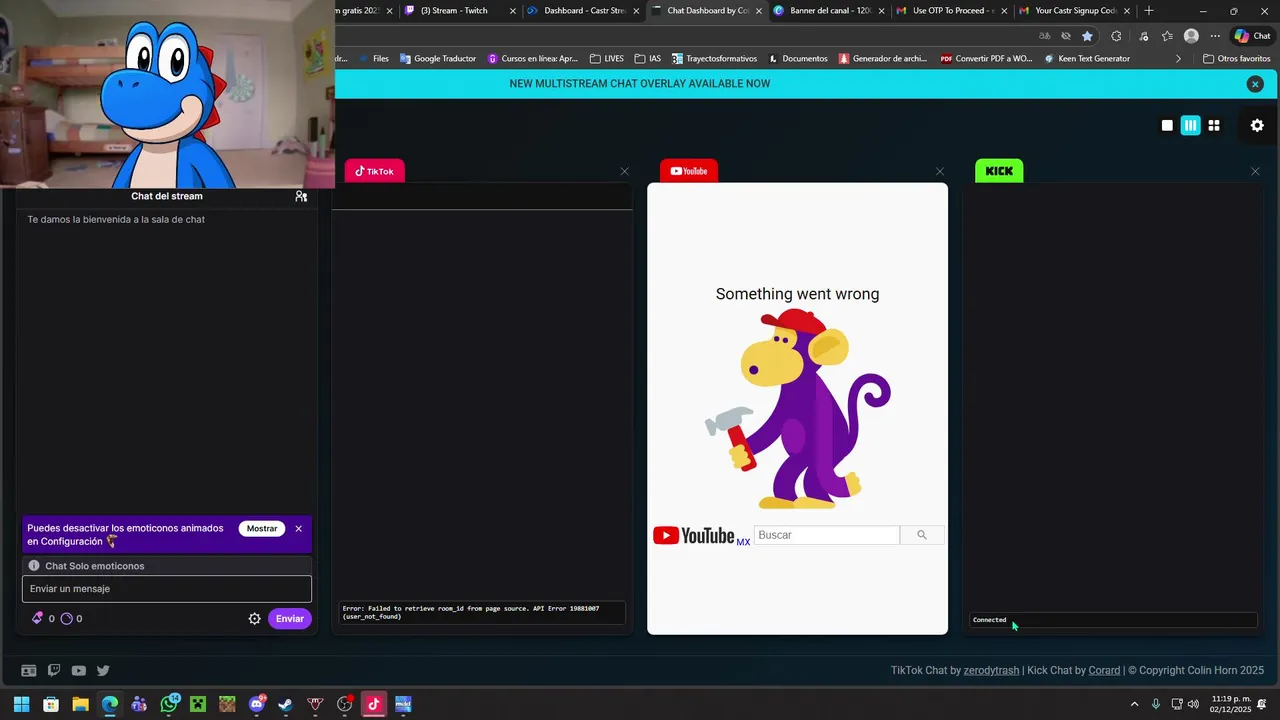
Task: Click the footer contact card icon
Action: pos(29,670)
